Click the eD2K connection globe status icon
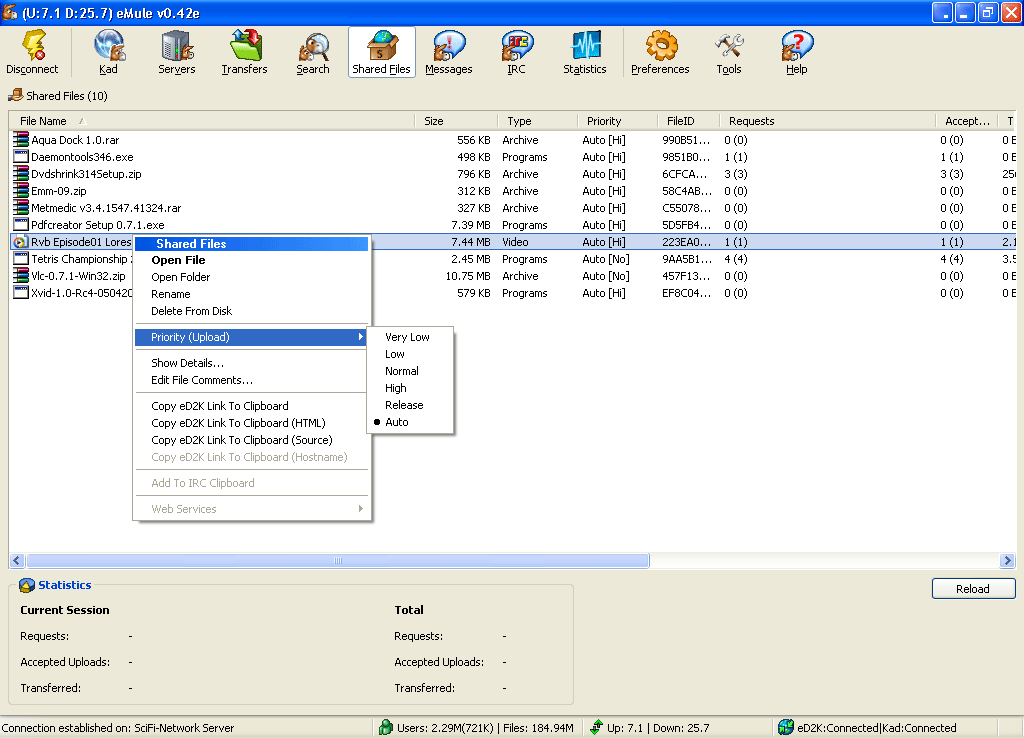This screenshot has width=1024, height=738. 786,727
